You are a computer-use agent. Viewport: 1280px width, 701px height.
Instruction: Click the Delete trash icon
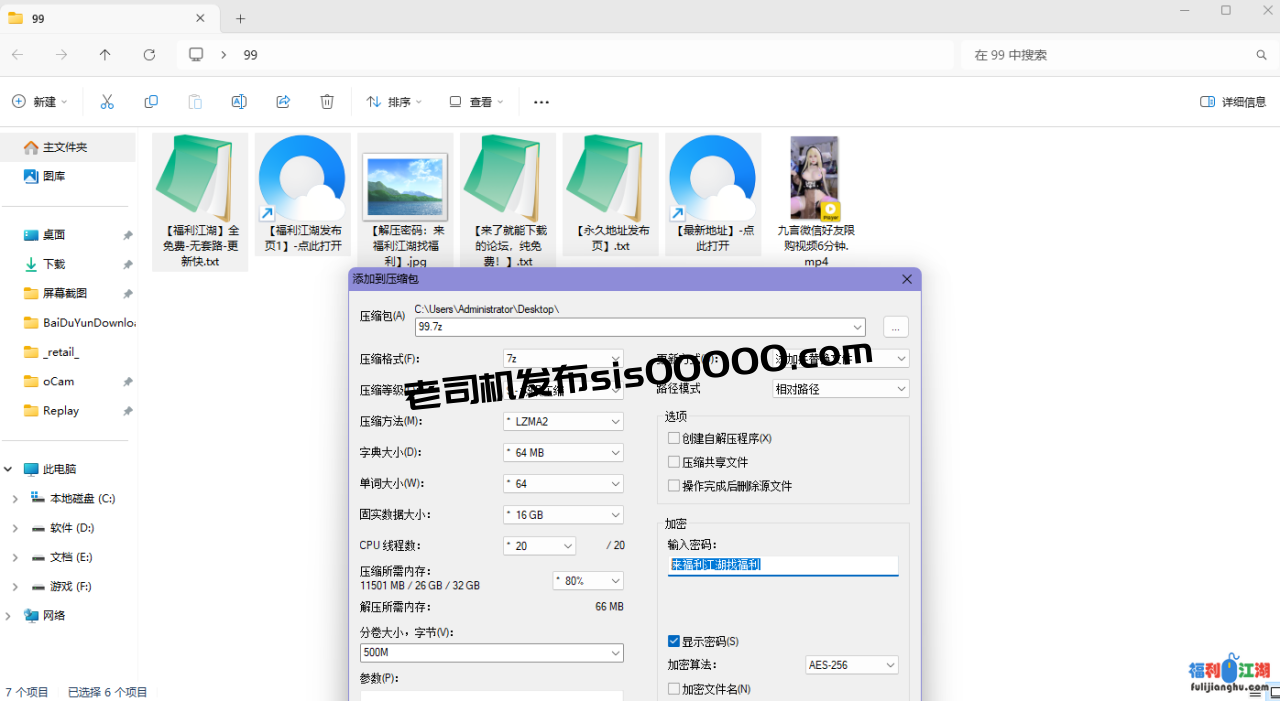327,102
